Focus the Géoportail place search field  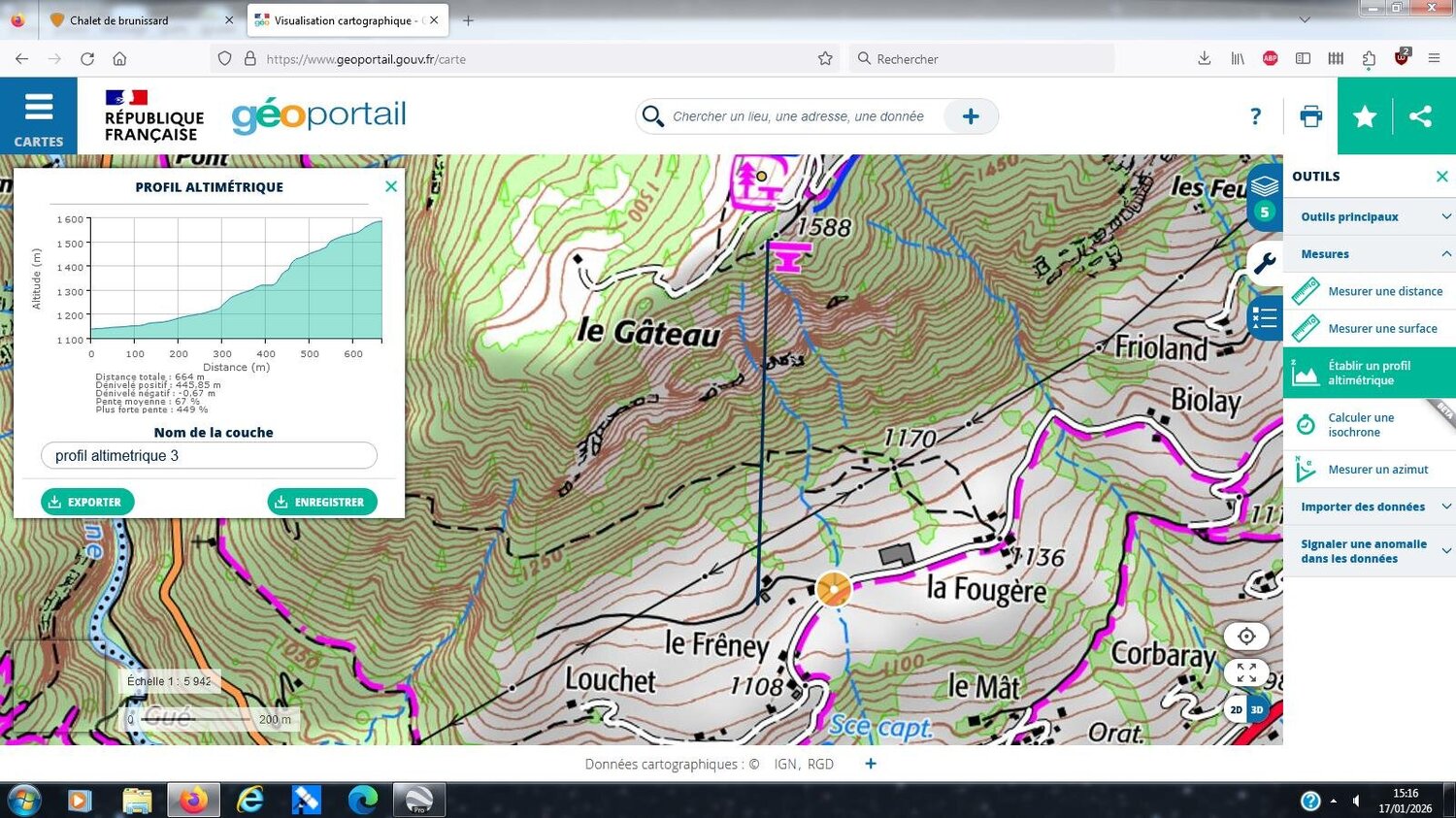(798, 116)
